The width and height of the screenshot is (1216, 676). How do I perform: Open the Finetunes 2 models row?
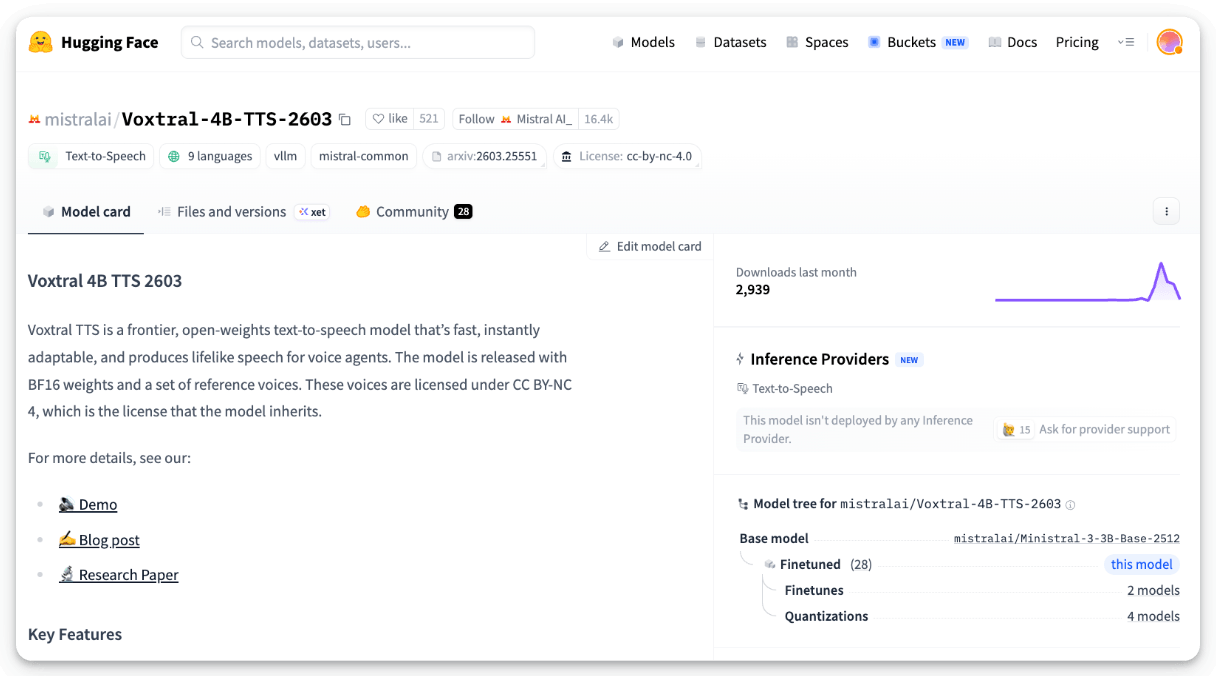(x=982, y=590)
